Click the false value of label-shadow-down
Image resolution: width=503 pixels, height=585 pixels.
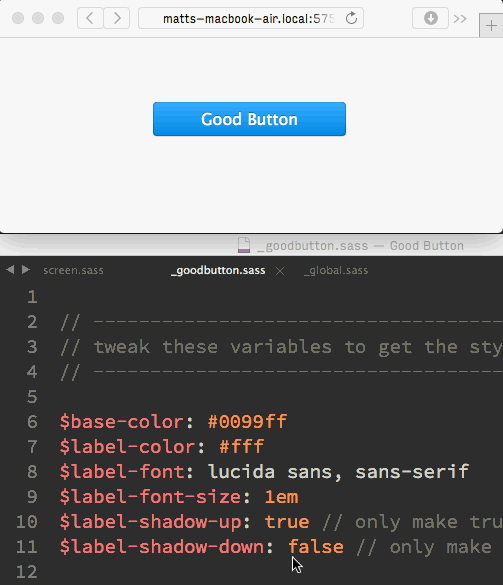(x=316, y=547)
